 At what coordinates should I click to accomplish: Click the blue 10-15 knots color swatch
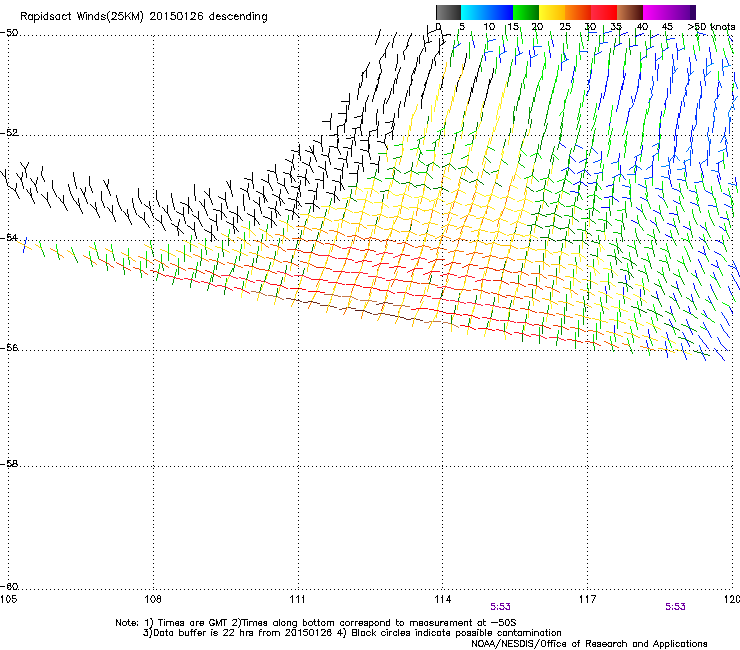(500, 12)
